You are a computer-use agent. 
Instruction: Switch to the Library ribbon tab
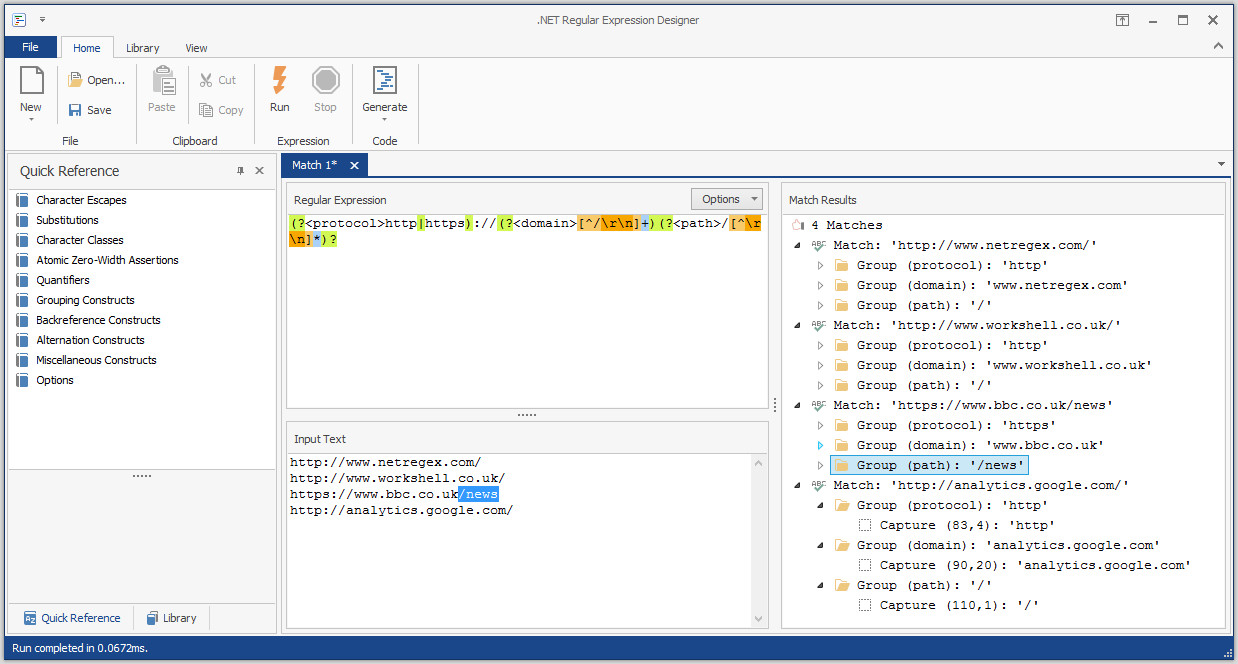(x=142, y=48)
